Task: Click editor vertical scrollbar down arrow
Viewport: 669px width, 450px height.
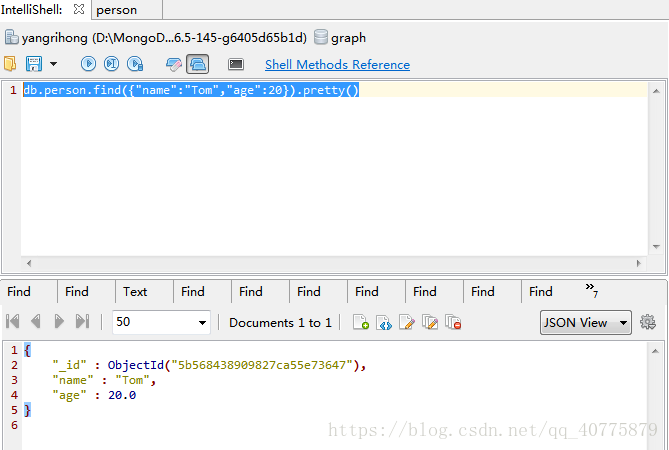Action: tap(656, 247)
